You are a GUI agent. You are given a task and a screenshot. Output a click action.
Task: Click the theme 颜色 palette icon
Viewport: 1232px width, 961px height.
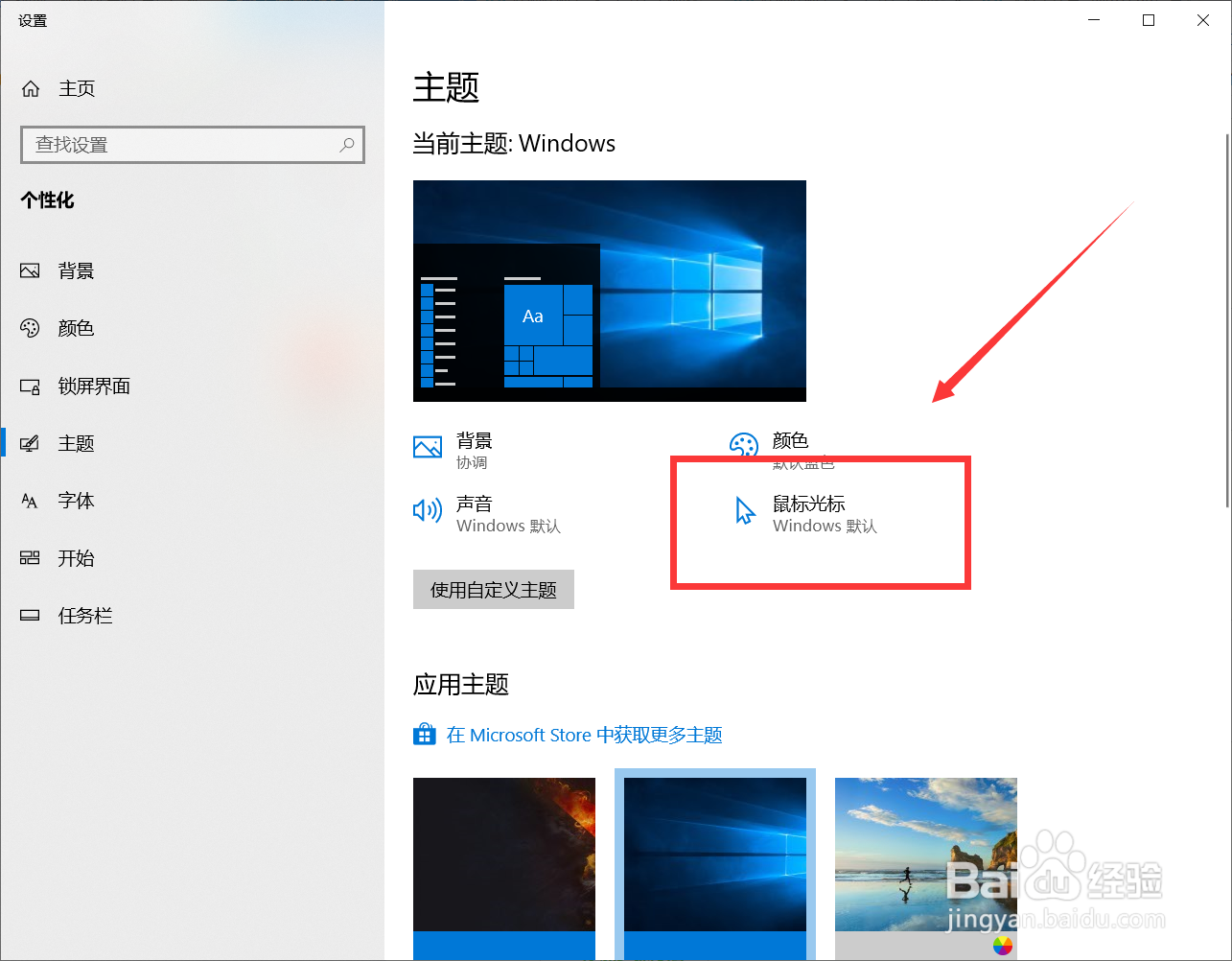744,446
